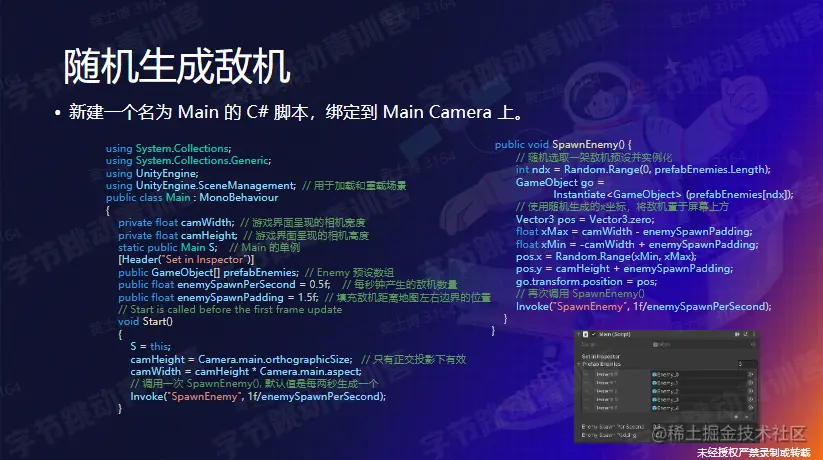
Task: Click the 'pos.y = camHeight + enemySpawnPadding;' line
Action: [624, 268]
